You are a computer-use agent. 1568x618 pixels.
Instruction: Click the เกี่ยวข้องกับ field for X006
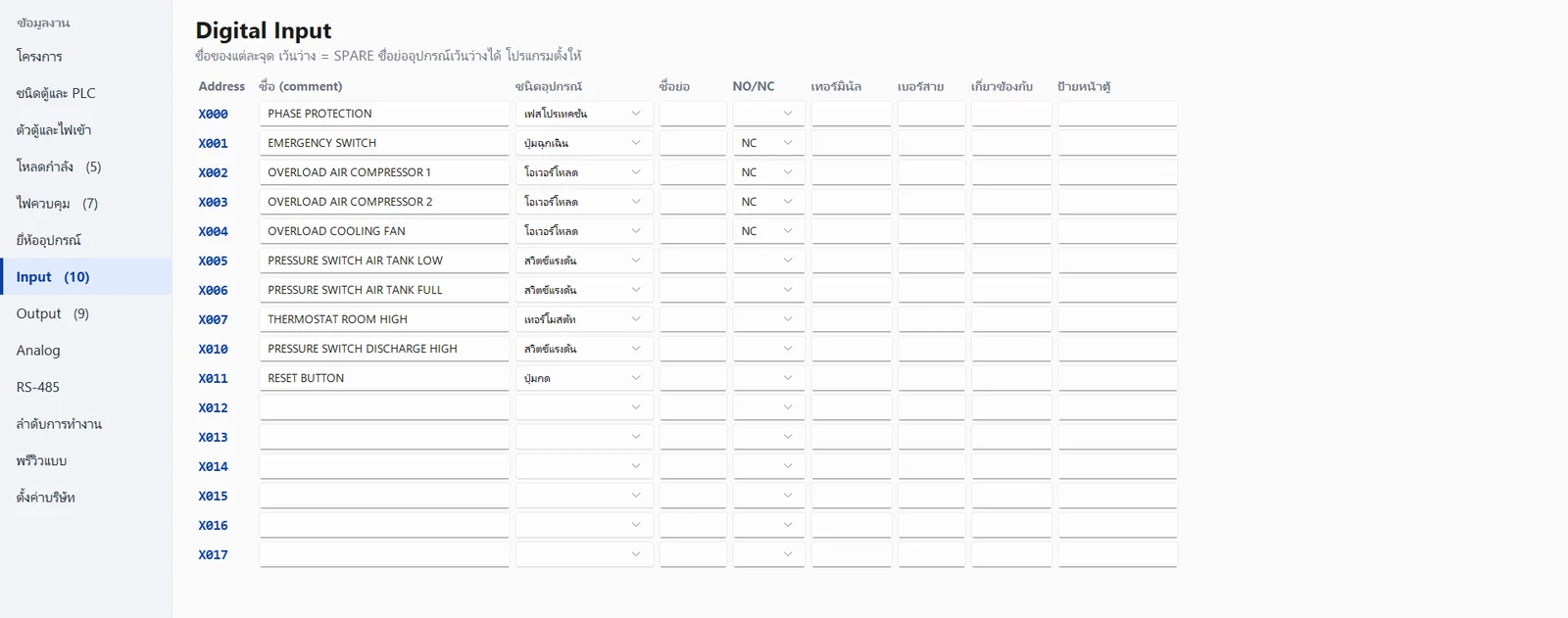[1011, 290]
